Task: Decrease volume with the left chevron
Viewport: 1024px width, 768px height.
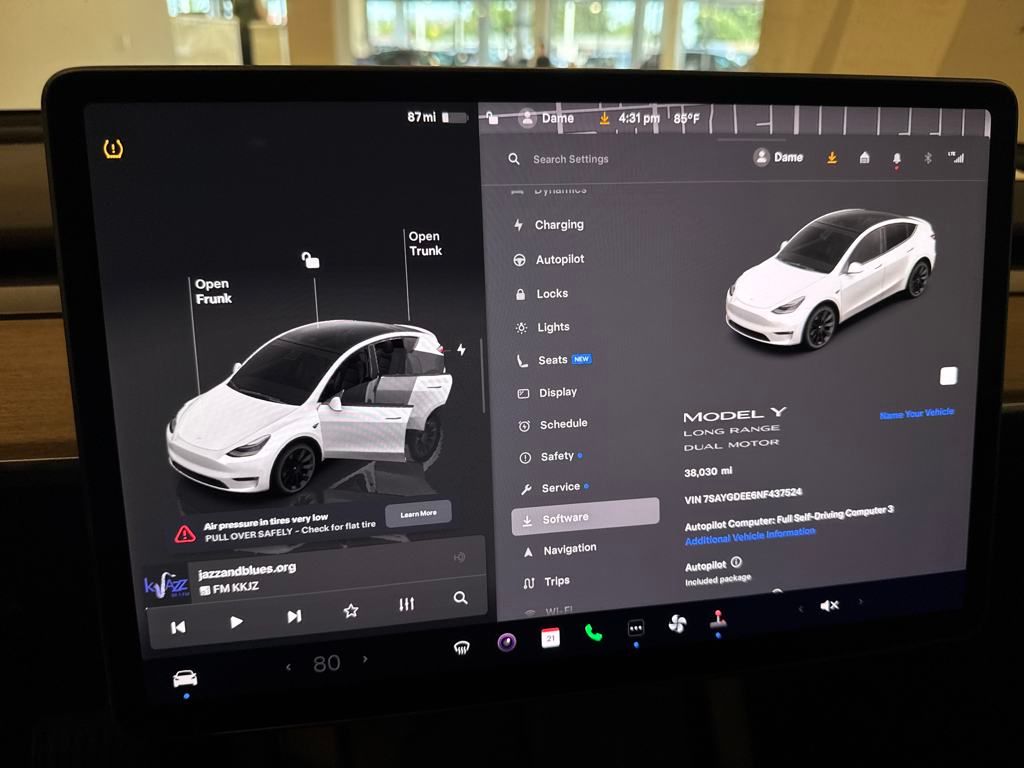Action: [801, 609]
